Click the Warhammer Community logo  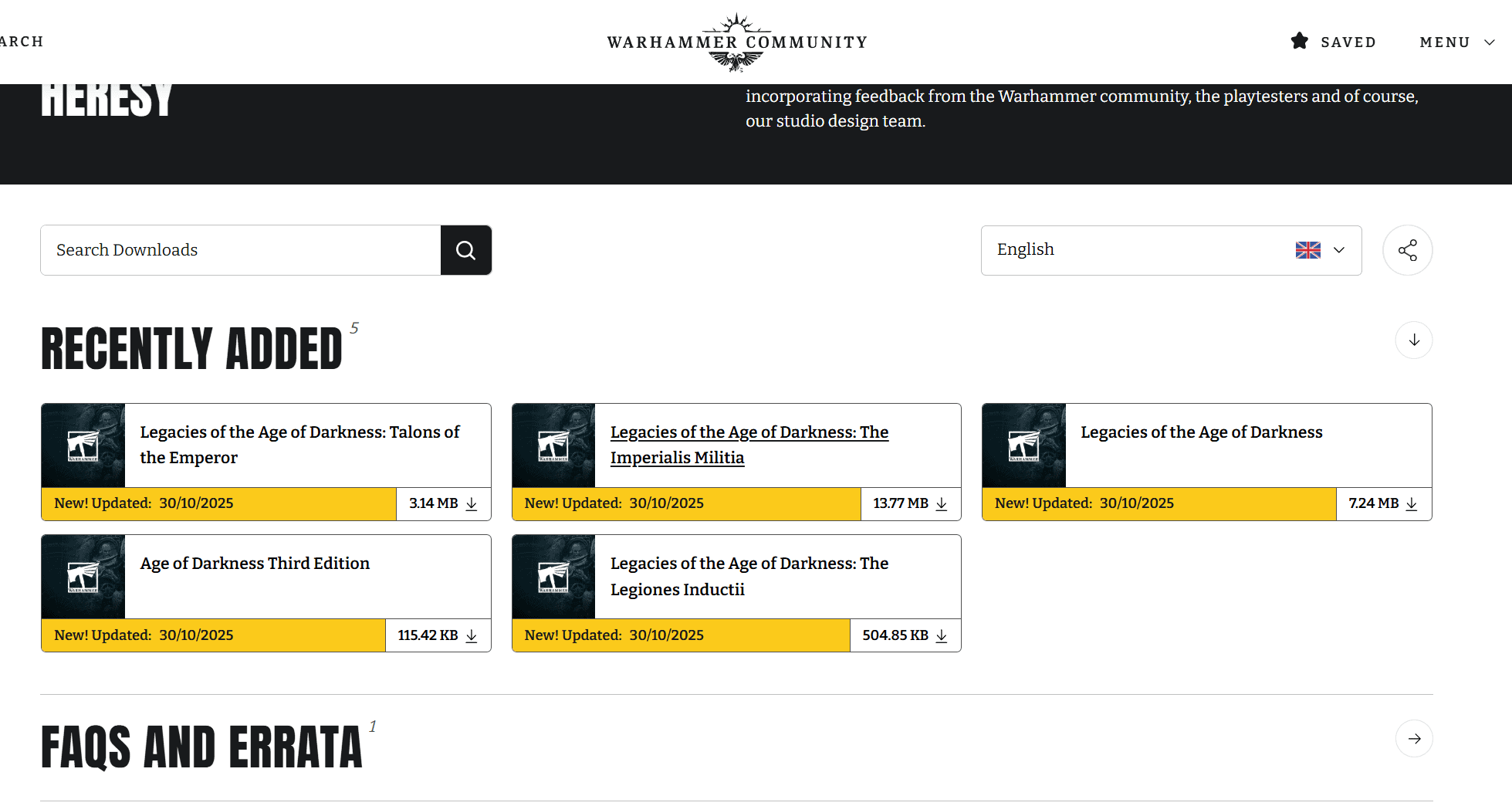click(737, 42)
